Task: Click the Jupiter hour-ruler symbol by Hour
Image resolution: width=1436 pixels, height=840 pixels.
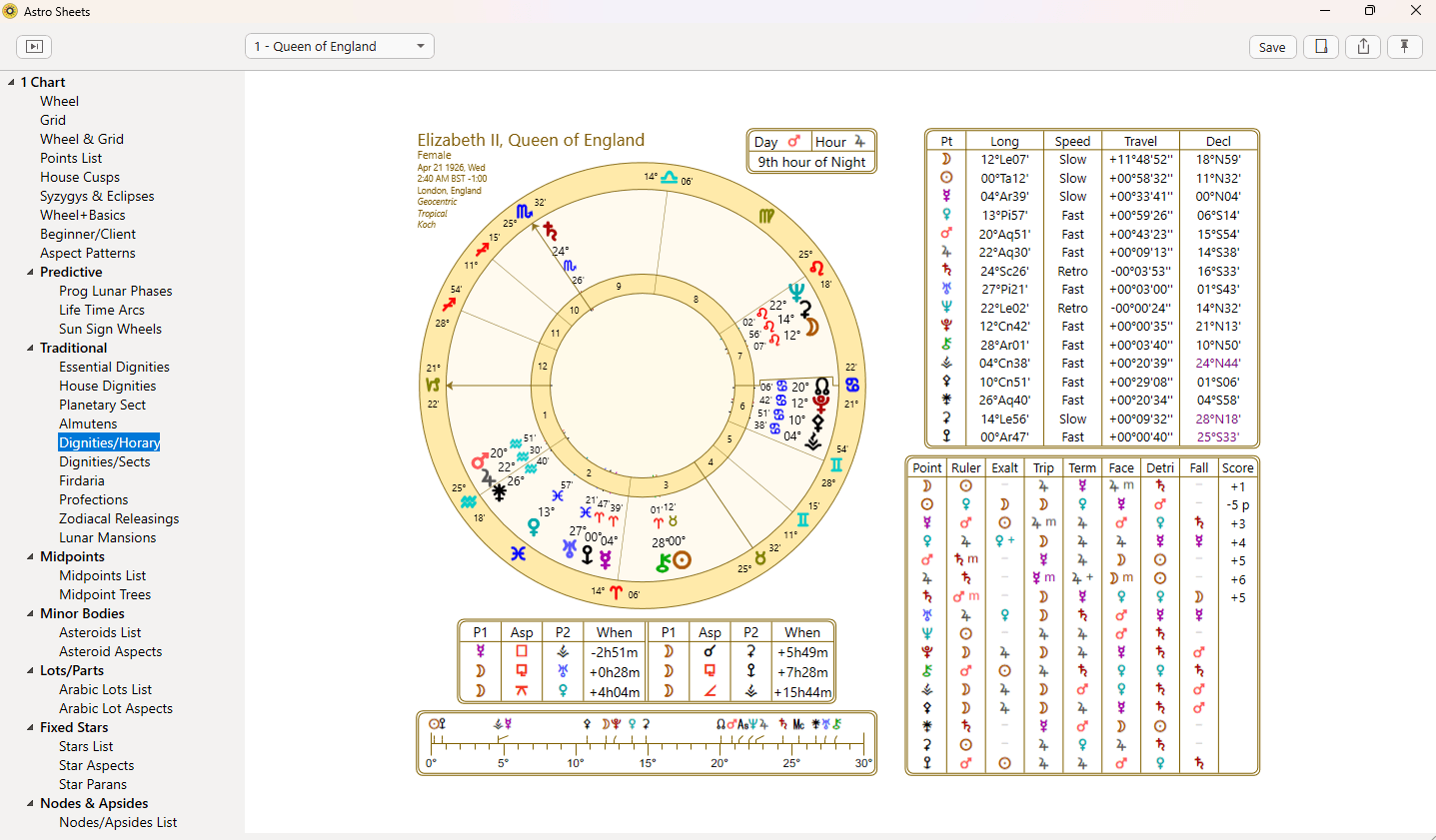Action: (x=859, y=142)
